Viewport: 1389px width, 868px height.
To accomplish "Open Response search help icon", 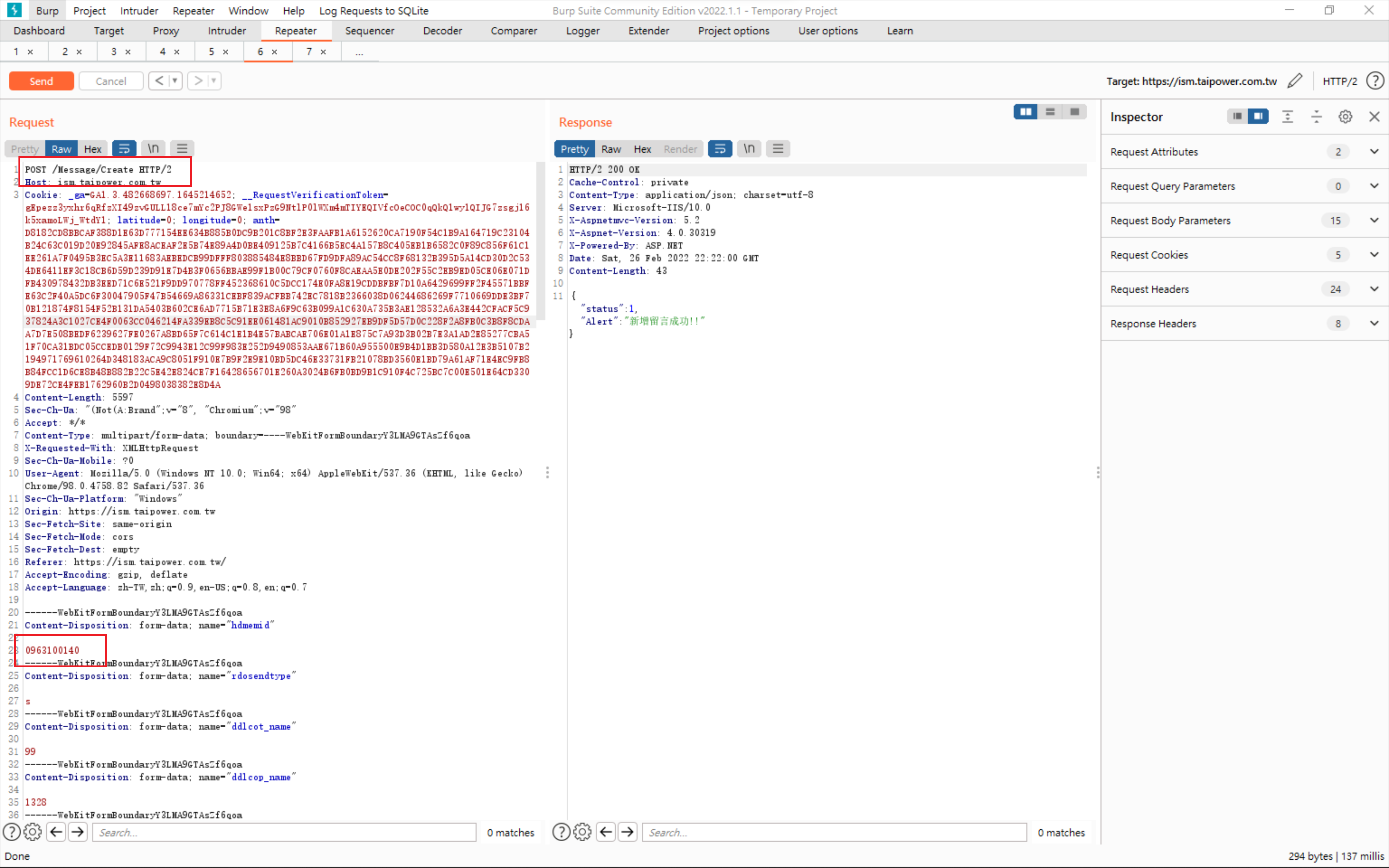I will click(561, 832).
